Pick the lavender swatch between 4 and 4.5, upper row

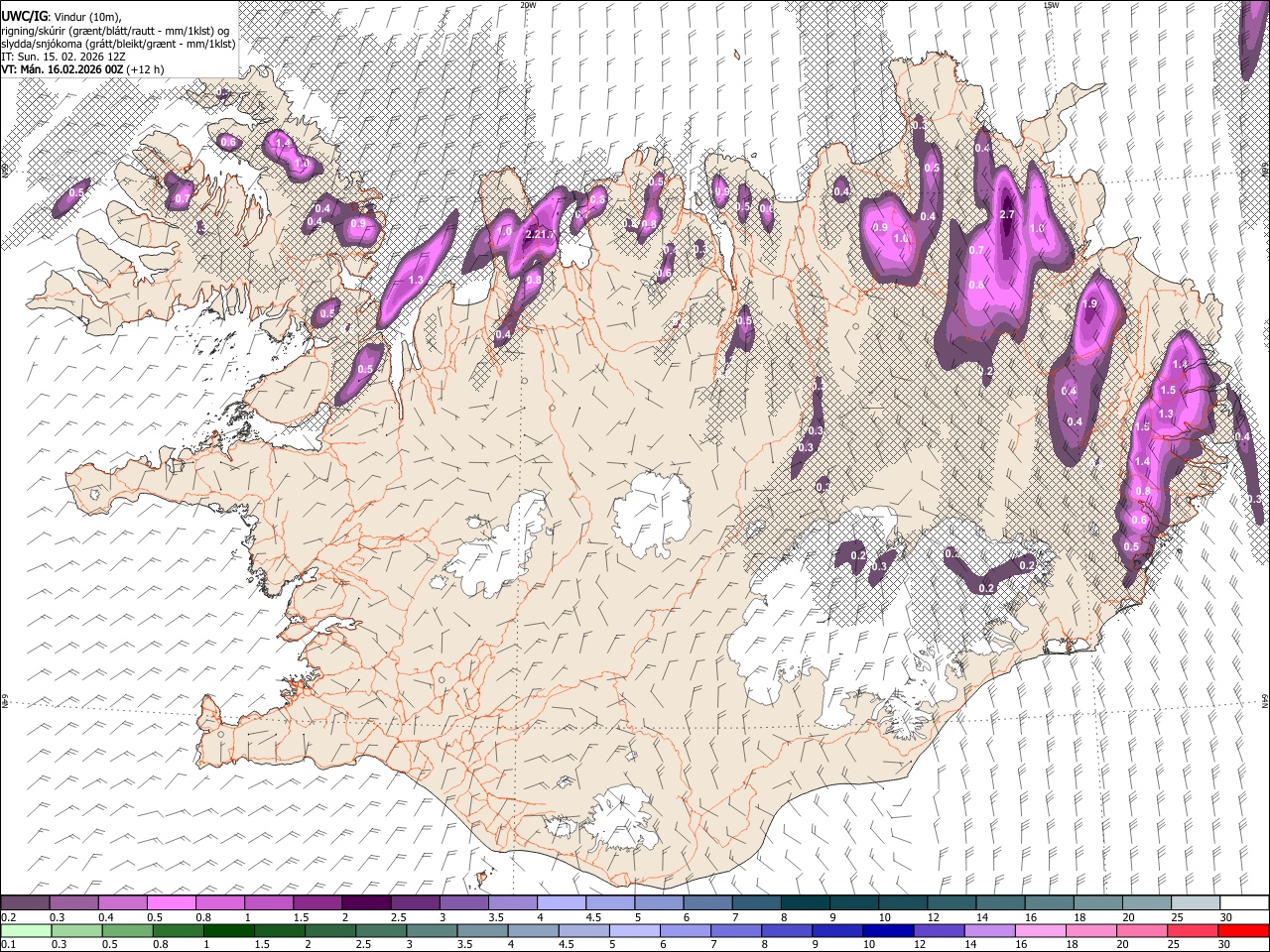pos(562,903)
